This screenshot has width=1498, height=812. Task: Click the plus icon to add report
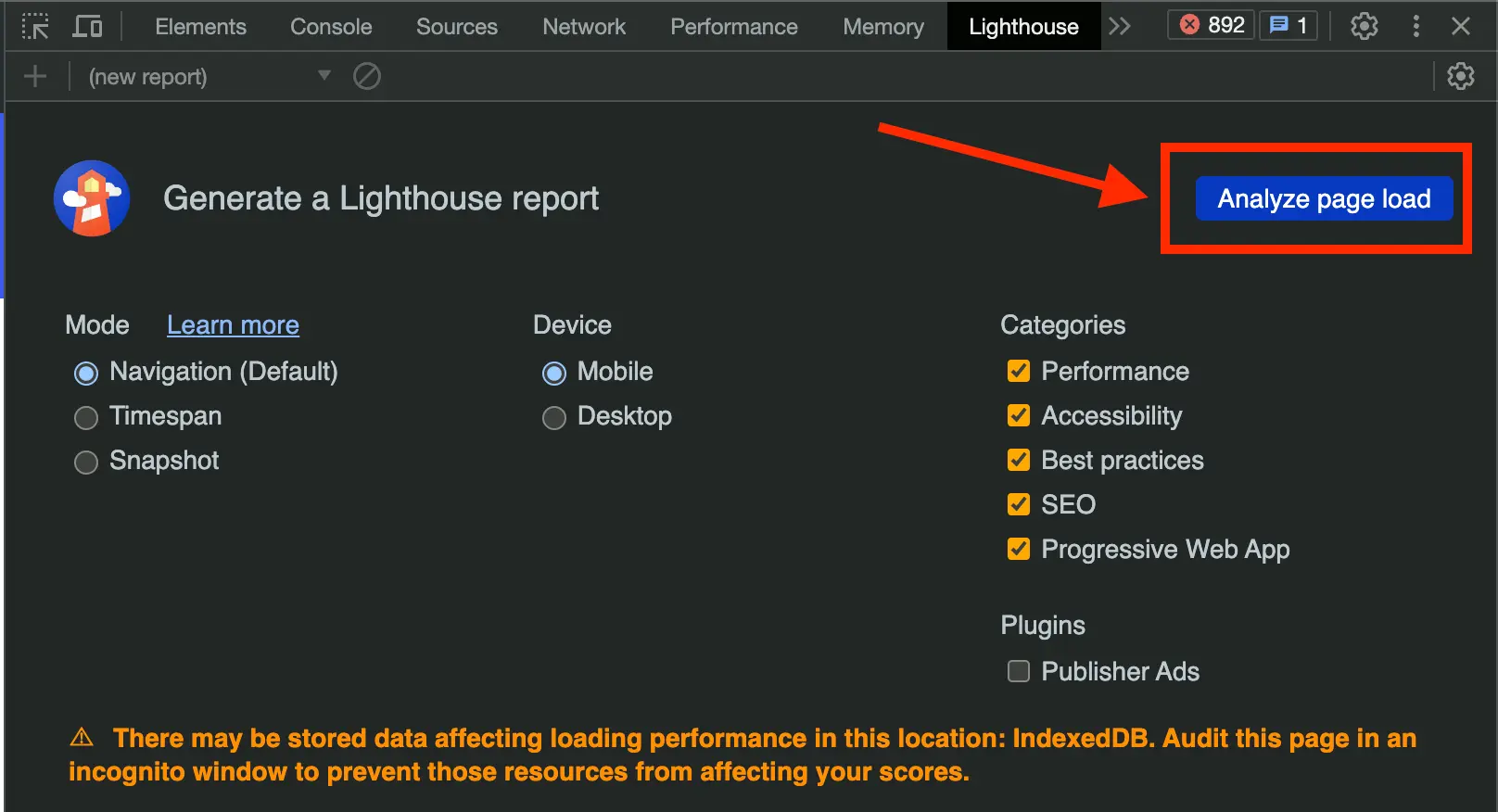point(35,76)
